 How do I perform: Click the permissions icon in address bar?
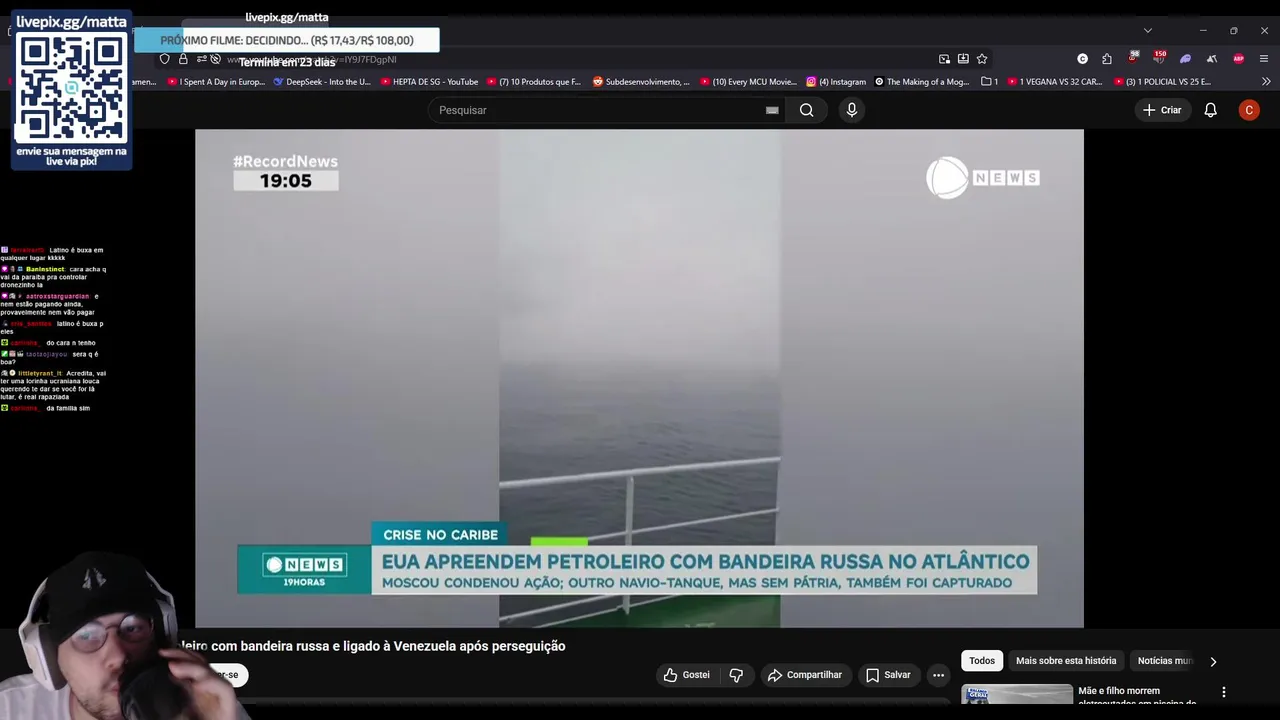tap(201, 59)
